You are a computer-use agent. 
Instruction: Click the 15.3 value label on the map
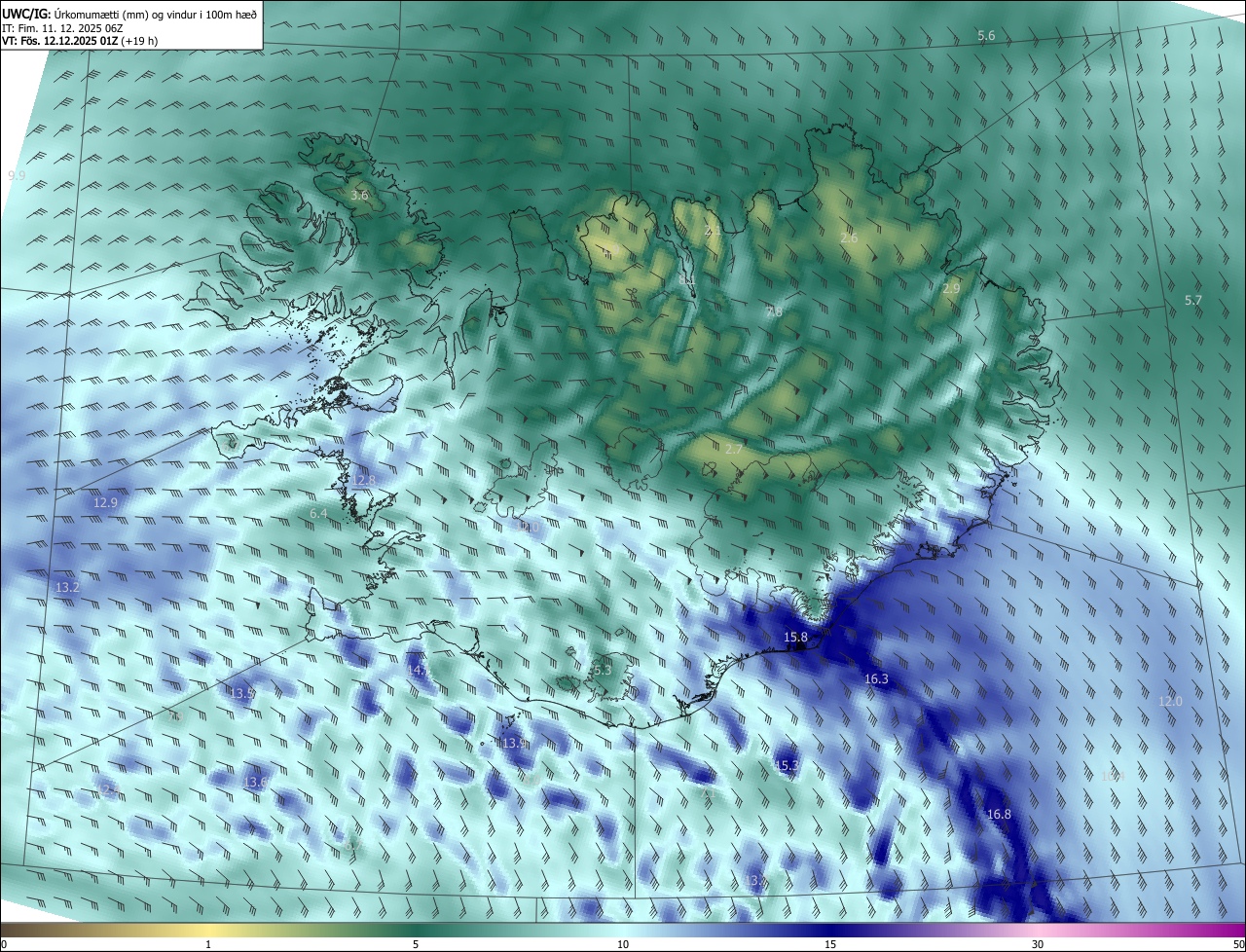(787, 766)
